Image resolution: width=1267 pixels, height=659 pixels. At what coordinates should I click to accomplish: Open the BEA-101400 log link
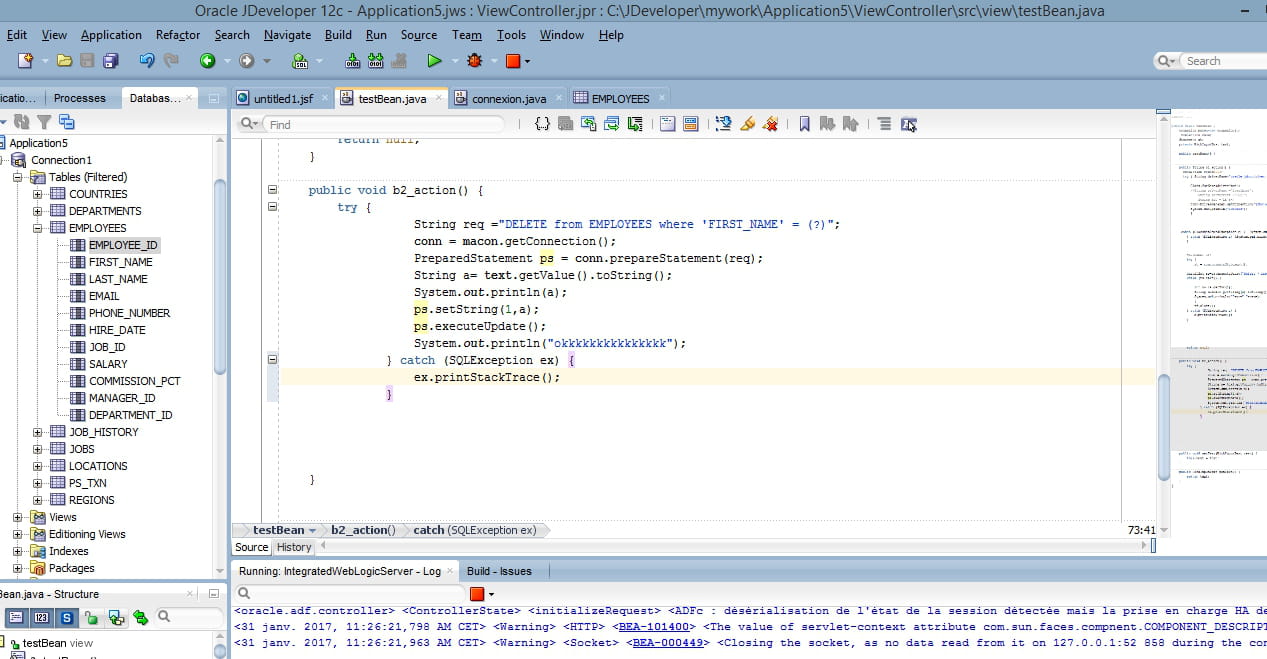point(654,627)
